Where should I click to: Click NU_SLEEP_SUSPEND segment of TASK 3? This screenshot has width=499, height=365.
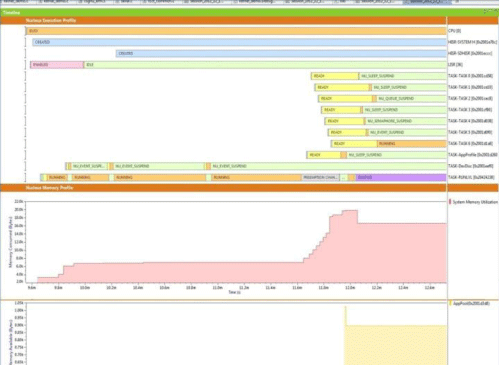404,110
